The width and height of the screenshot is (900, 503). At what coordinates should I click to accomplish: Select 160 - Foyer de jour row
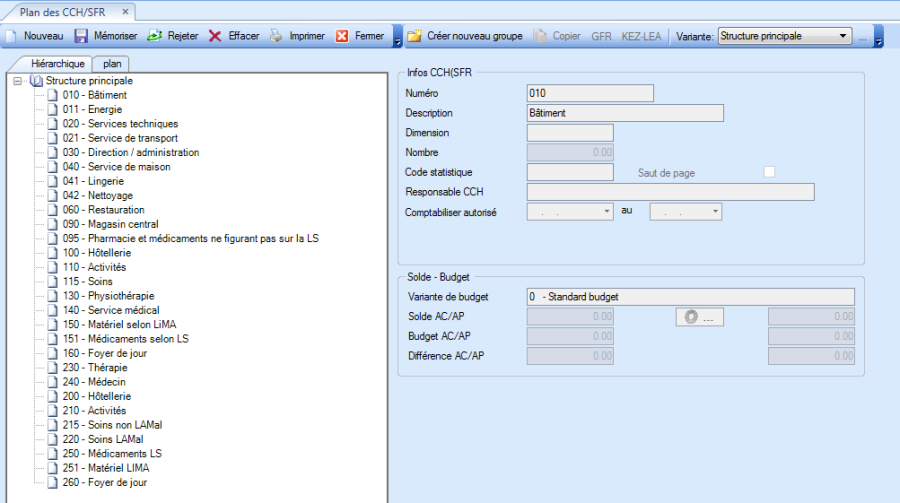pos(104,354)
